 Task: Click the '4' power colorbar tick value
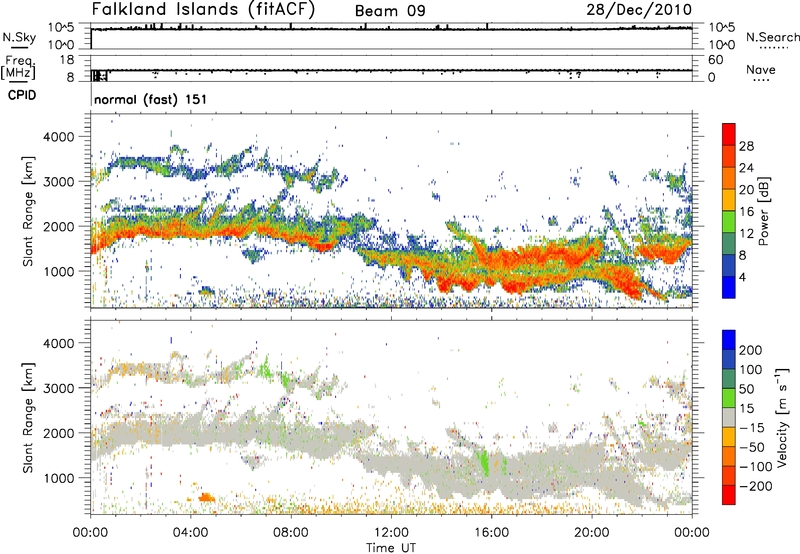[x=742, y=277]
